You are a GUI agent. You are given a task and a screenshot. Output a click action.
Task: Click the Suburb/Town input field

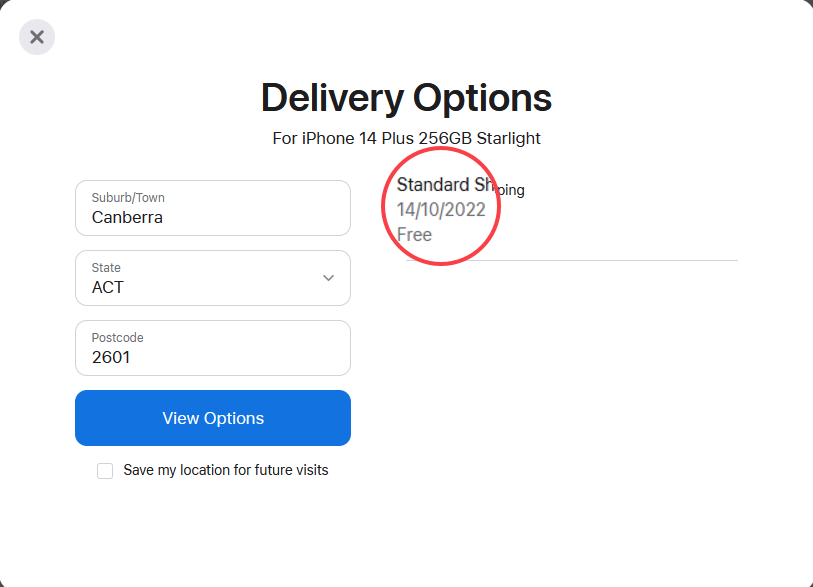tap(212, 208)
